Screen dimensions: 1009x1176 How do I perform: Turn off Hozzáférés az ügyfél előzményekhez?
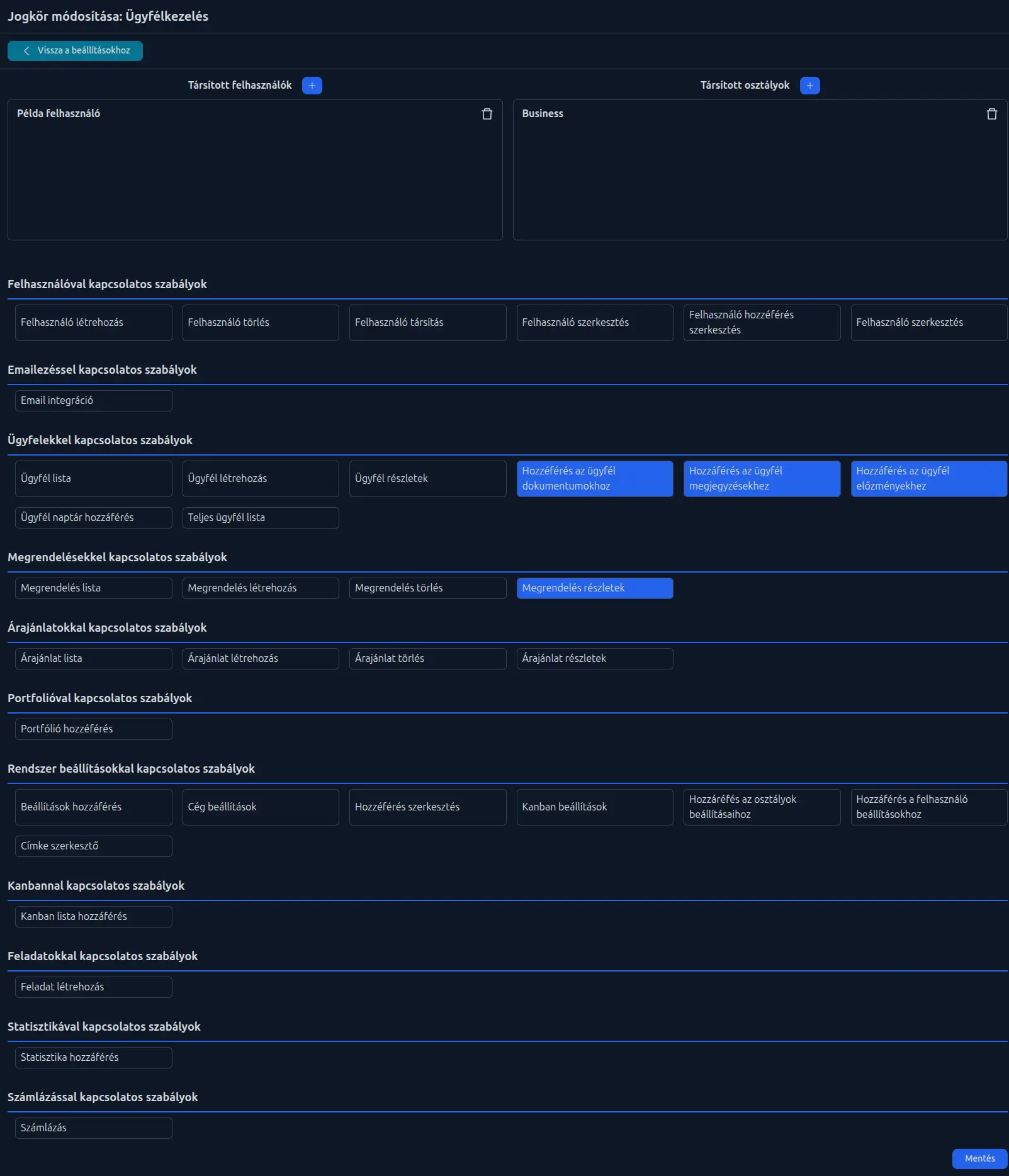click(928, 479)
